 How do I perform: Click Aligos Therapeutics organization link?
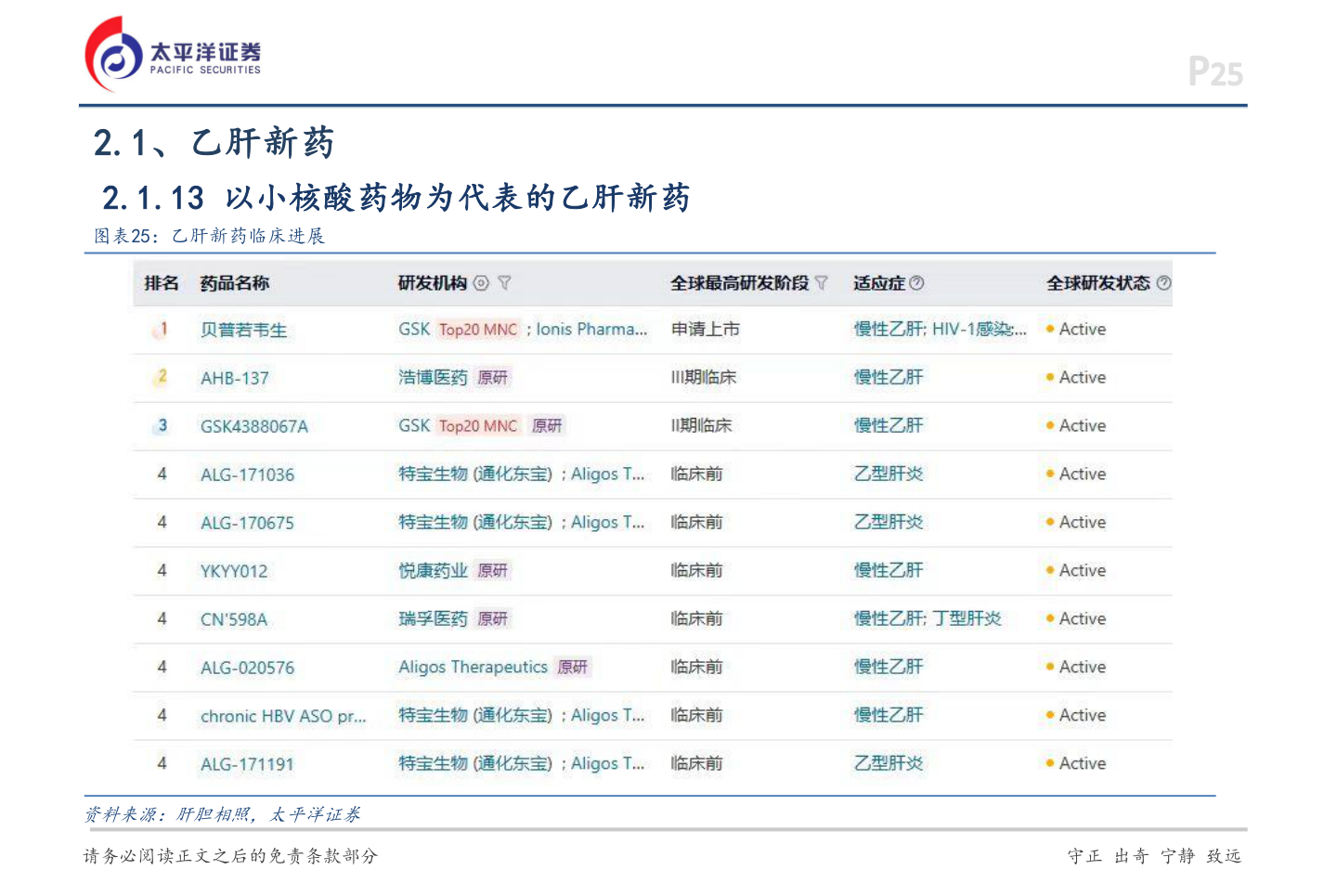pos(473,667)
